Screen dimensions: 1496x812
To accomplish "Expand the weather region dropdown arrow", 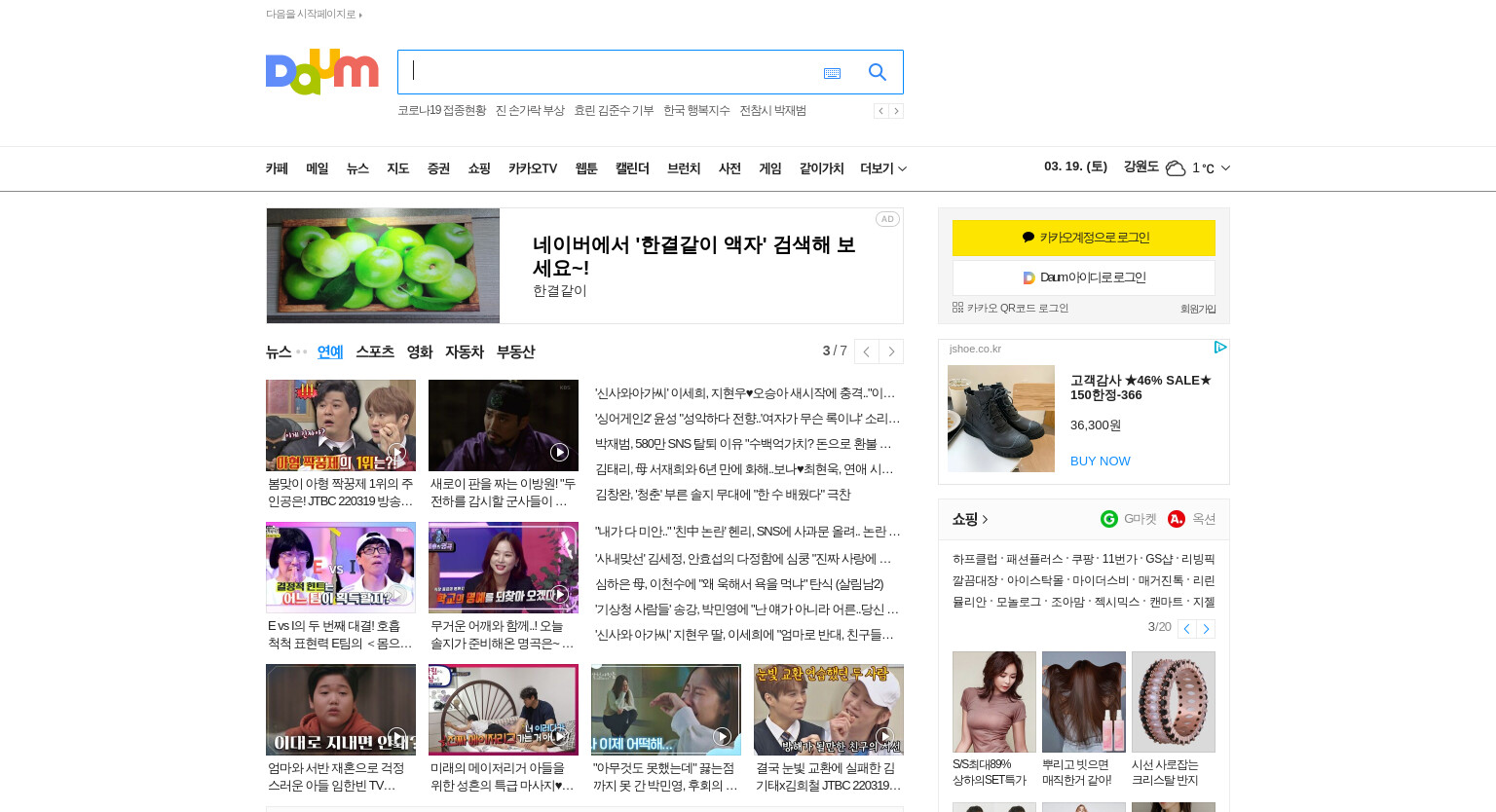I will [1225, 168].
